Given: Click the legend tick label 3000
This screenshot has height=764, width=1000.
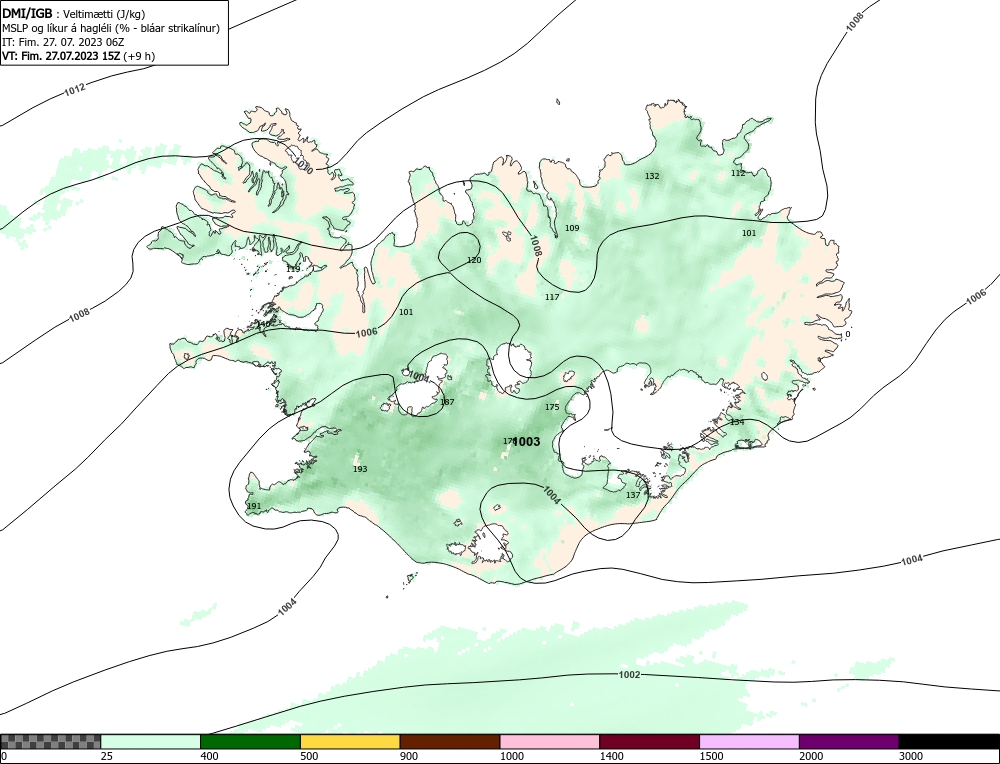Looking at the screenshot, I should (911, 756).
